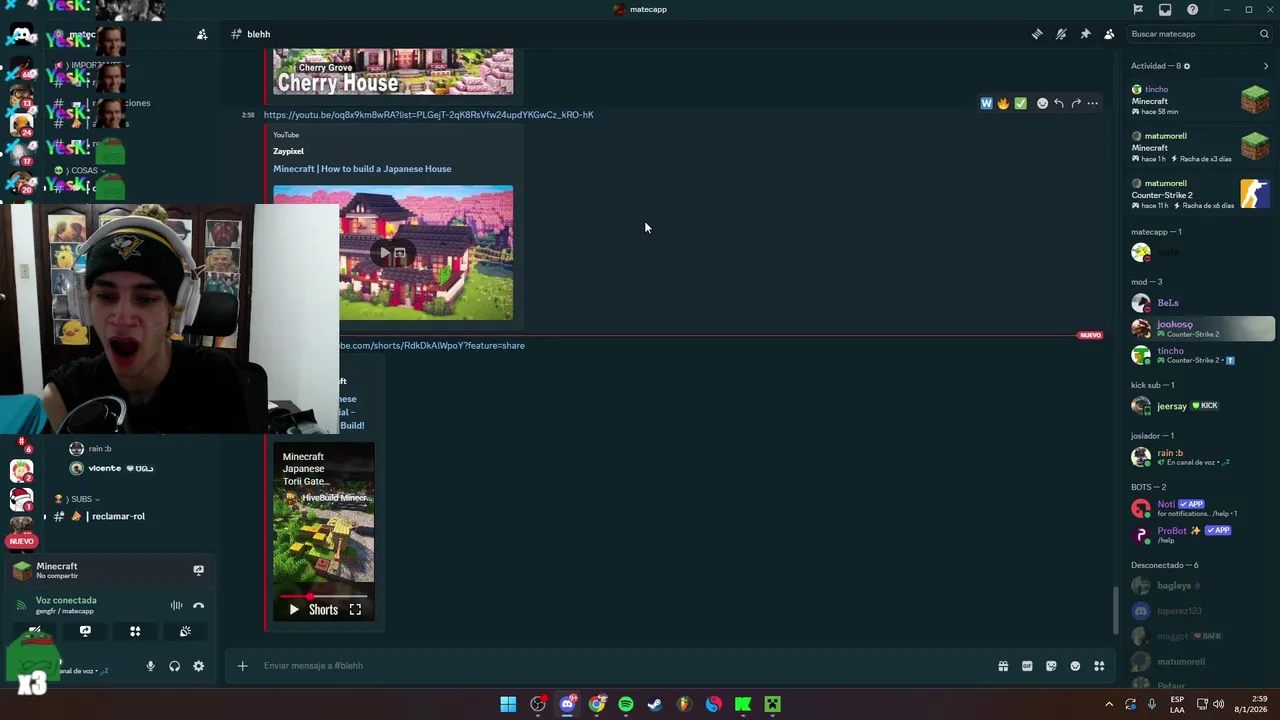The image size is (1280, 720).
Task: Open Spotify from the taskbar
Action: [x=626, y=704]
